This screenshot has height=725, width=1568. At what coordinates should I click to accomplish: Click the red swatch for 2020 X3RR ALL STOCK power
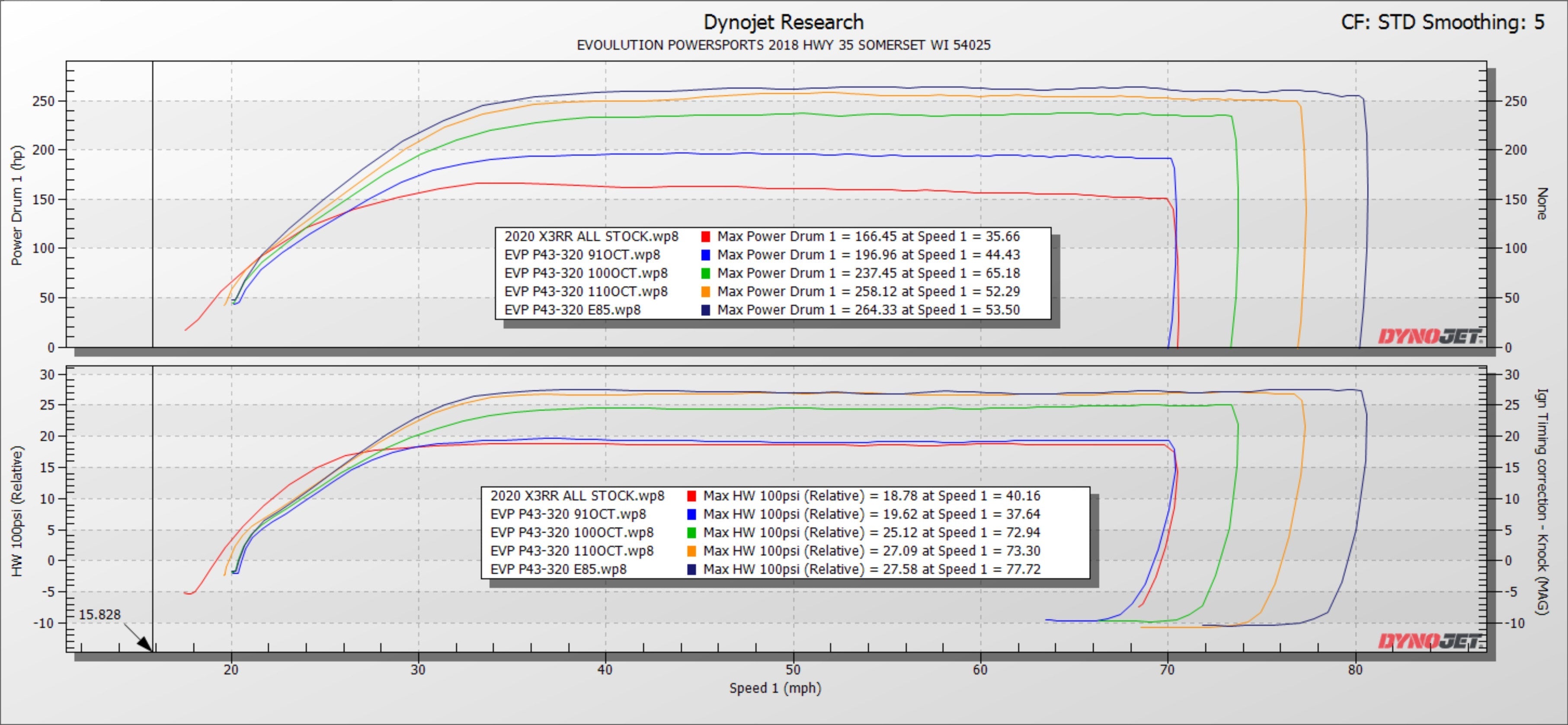(705, 237)
